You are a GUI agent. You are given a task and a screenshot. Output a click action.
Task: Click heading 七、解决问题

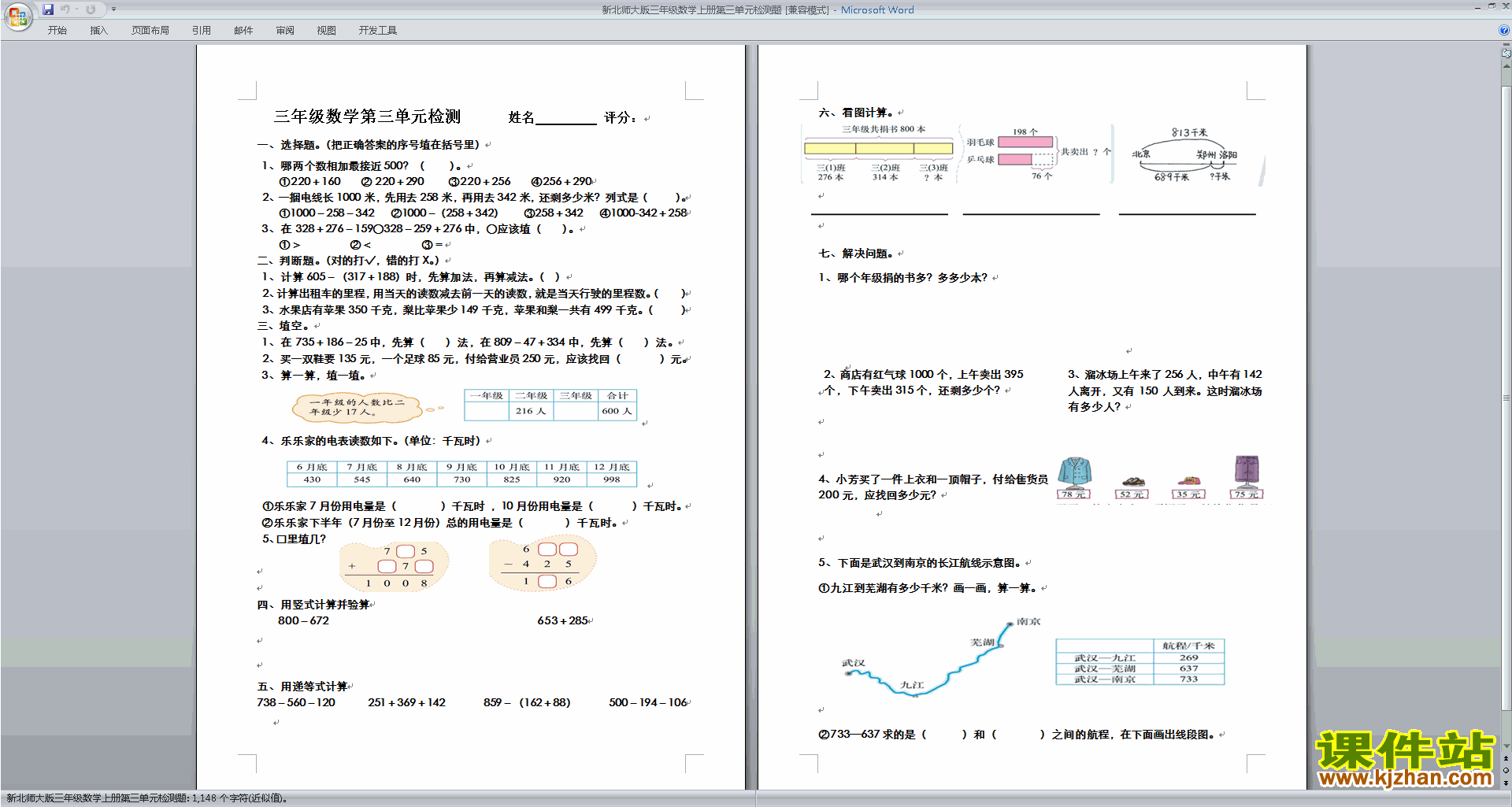coord(855,254)
